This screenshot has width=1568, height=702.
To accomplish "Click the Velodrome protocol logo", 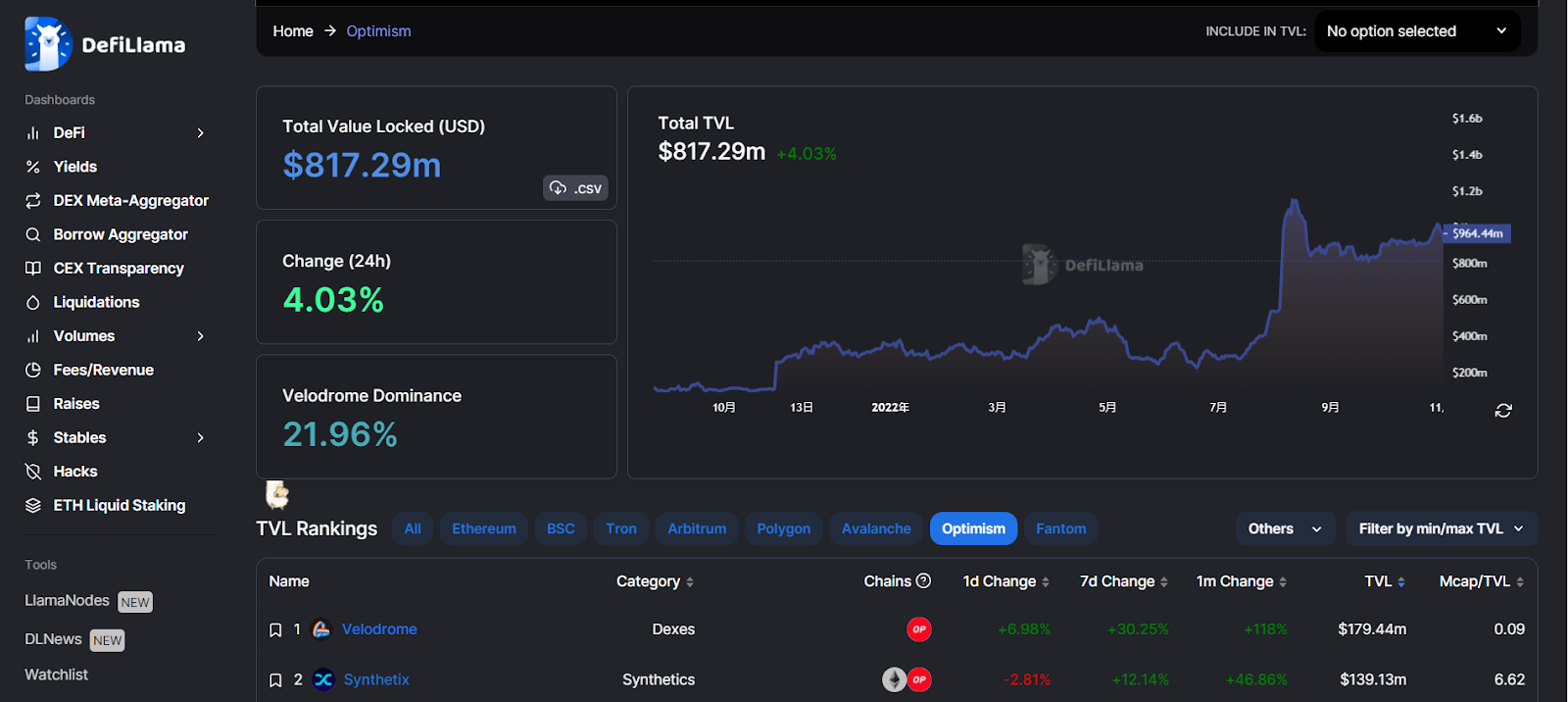I will [321, 629].
